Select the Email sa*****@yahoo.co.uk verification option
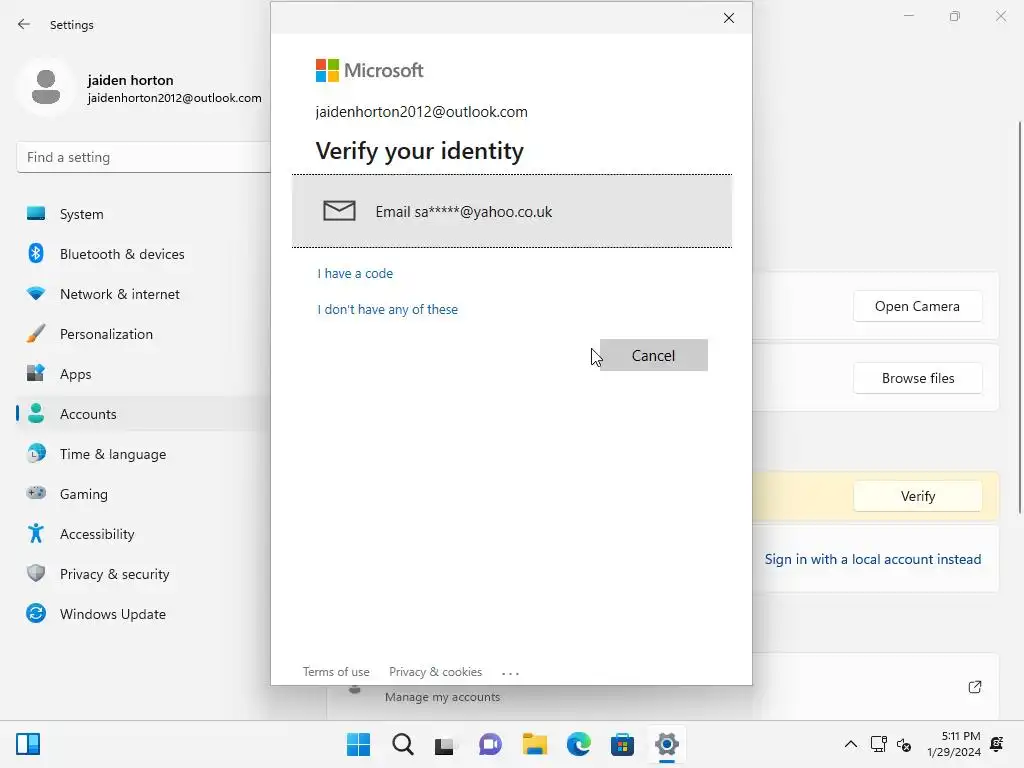 tap(511, 211)
